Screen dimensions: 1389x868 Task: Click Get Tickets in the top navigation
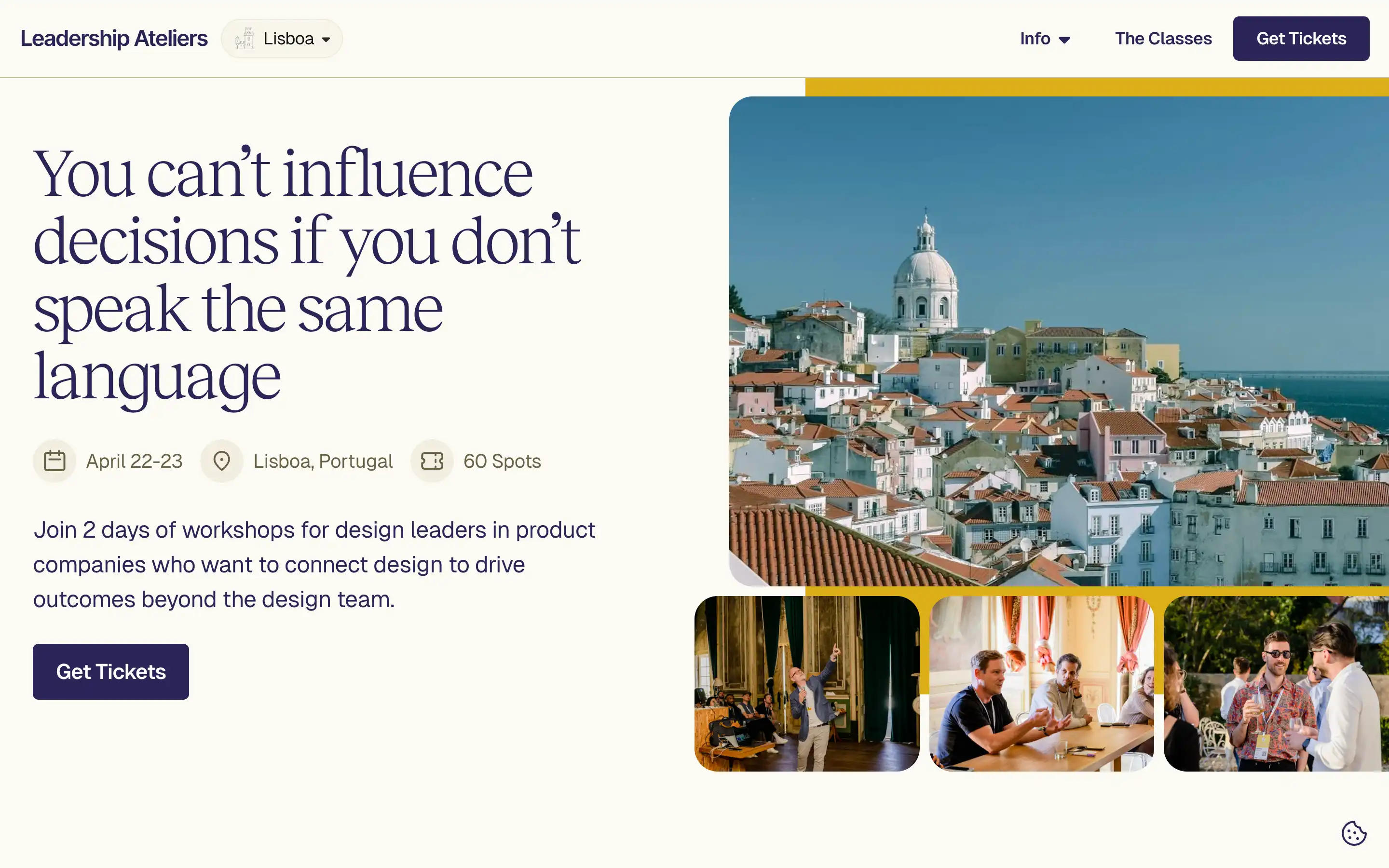tap(1301, 38)
